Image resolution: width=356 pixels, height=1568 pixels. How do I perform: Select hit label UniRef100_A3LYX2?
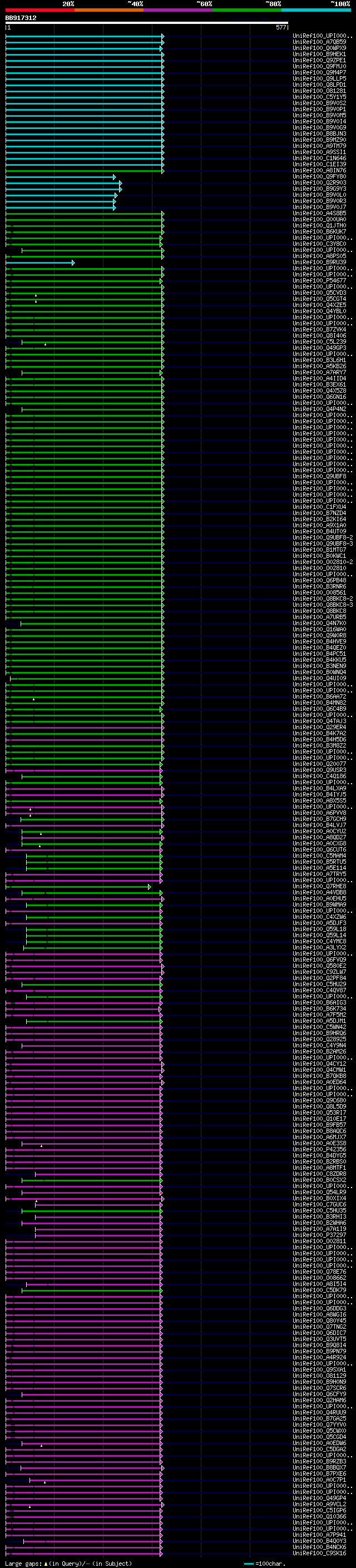click(319, 947)
